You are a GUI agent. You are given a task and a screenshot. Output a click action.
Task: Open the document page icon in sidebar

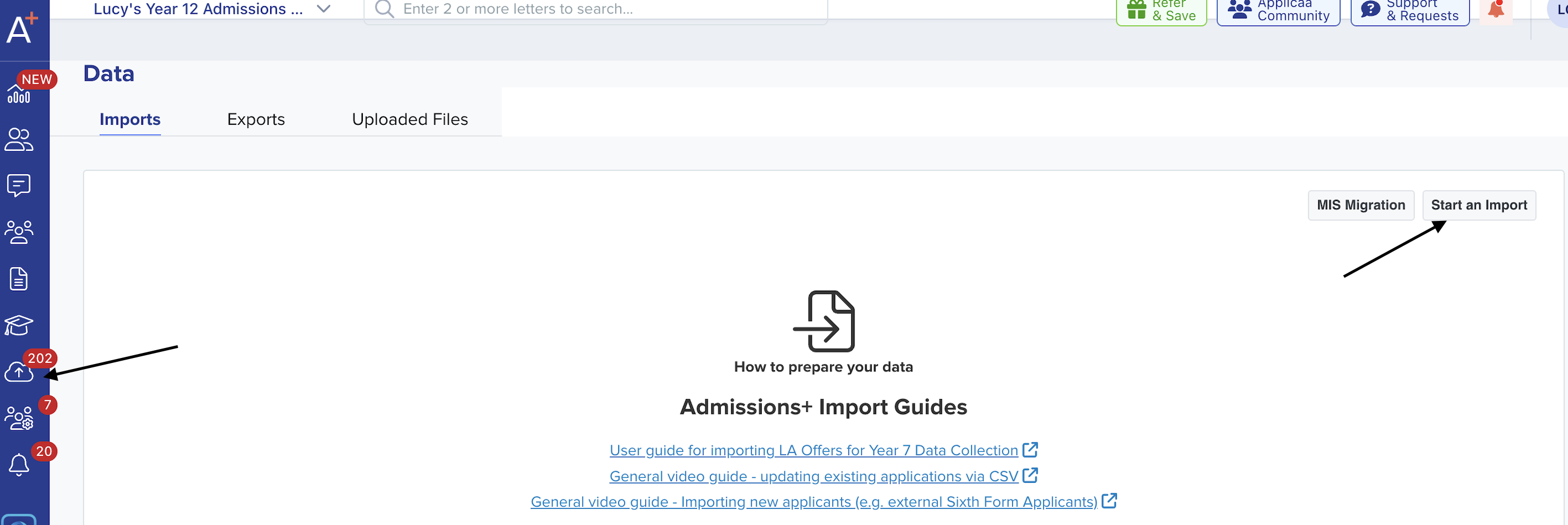(x=19, y=279)
